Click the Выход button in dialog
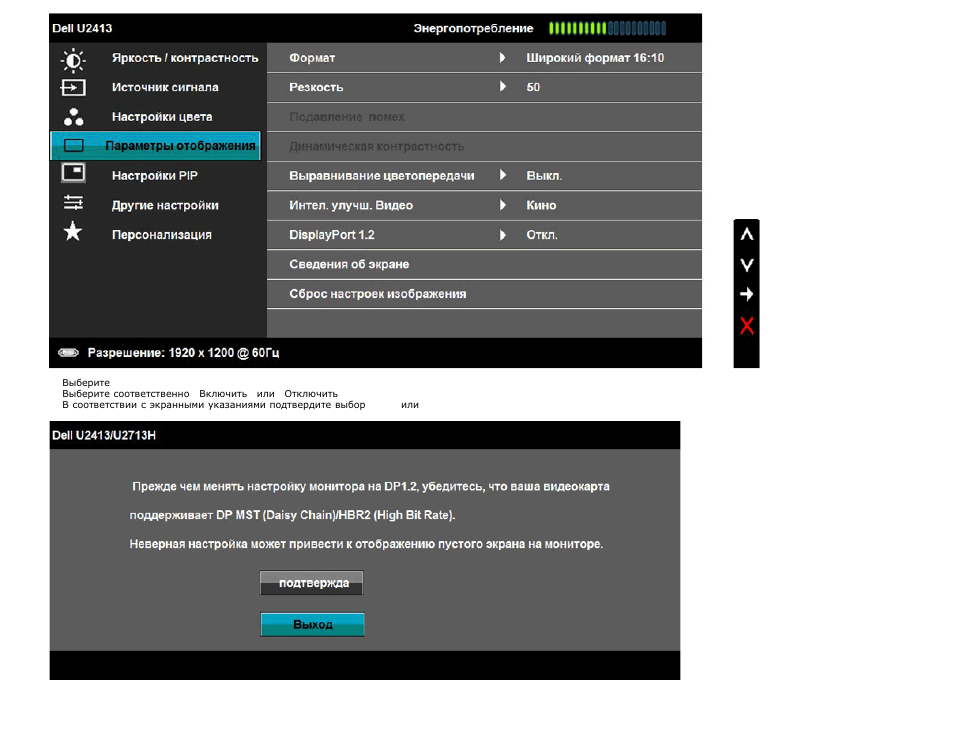Viewport: 954px width, 738px height. [312, 625]
